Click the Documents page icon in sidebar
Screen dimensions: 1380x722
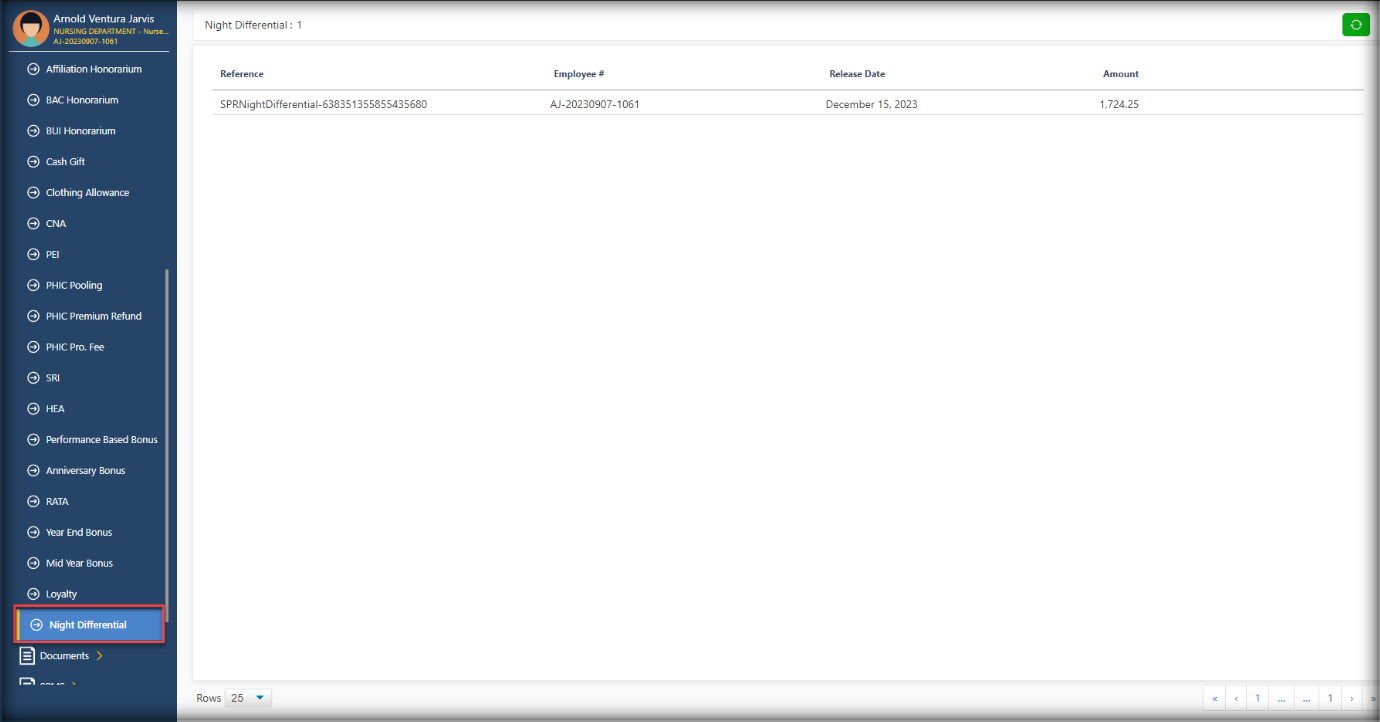[27, 656]
